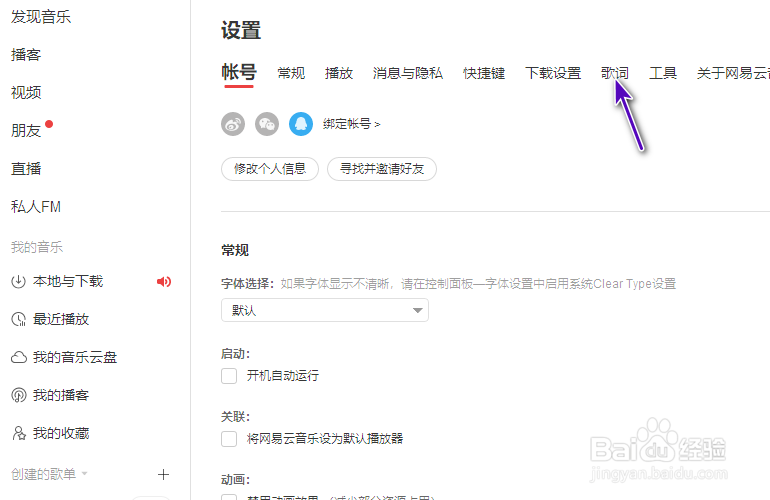Click the clock icon beside 最近播放
This screenshot has height=500, width=770.
tap(18, 319)
